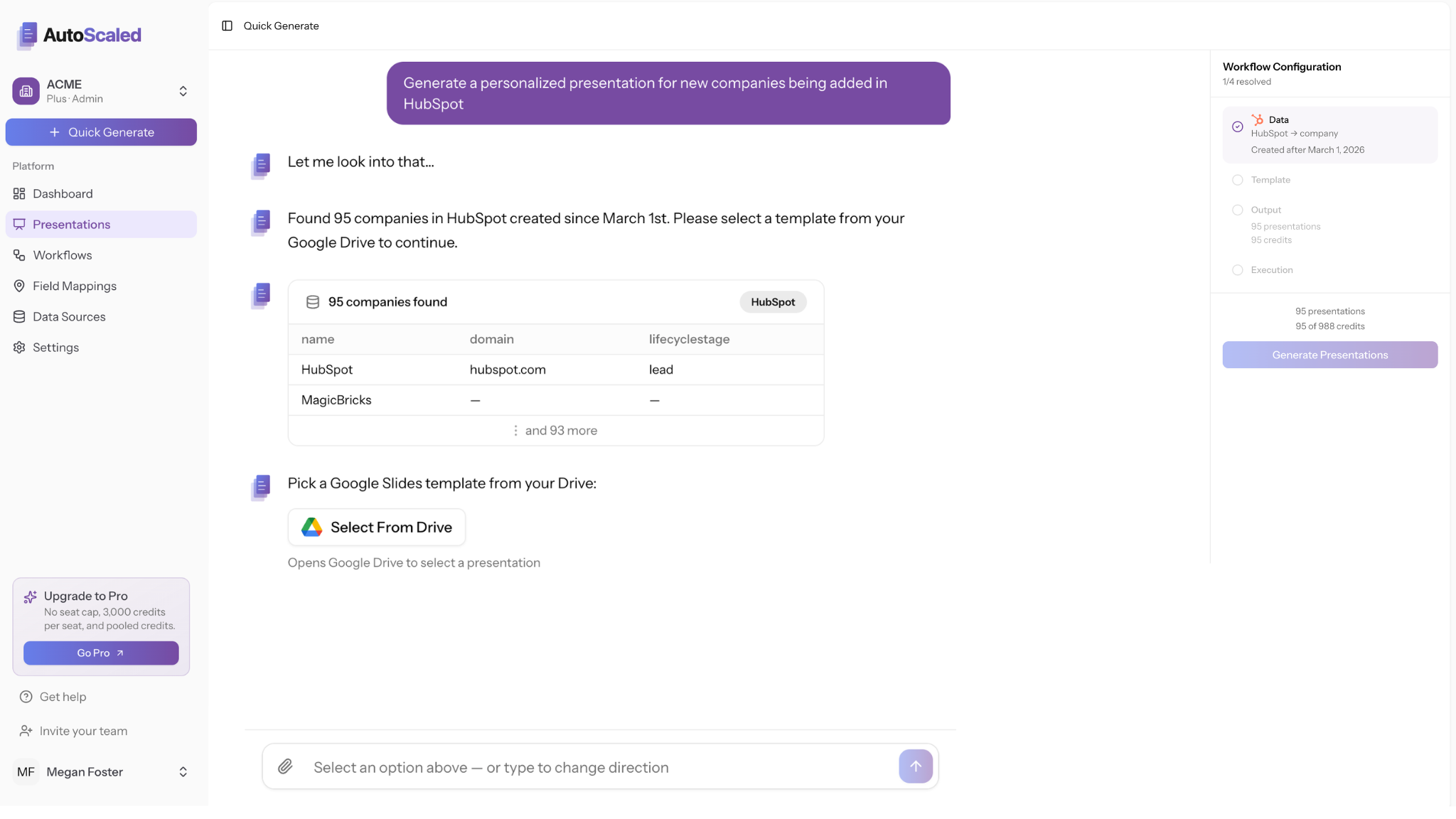Expand the ACME workspace switcher chevrons

183,91
